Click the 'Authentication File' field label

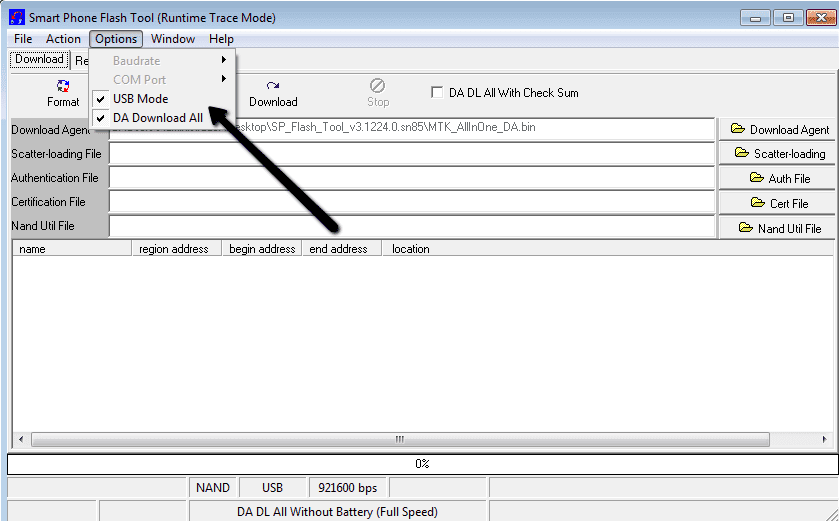point(55,178)
